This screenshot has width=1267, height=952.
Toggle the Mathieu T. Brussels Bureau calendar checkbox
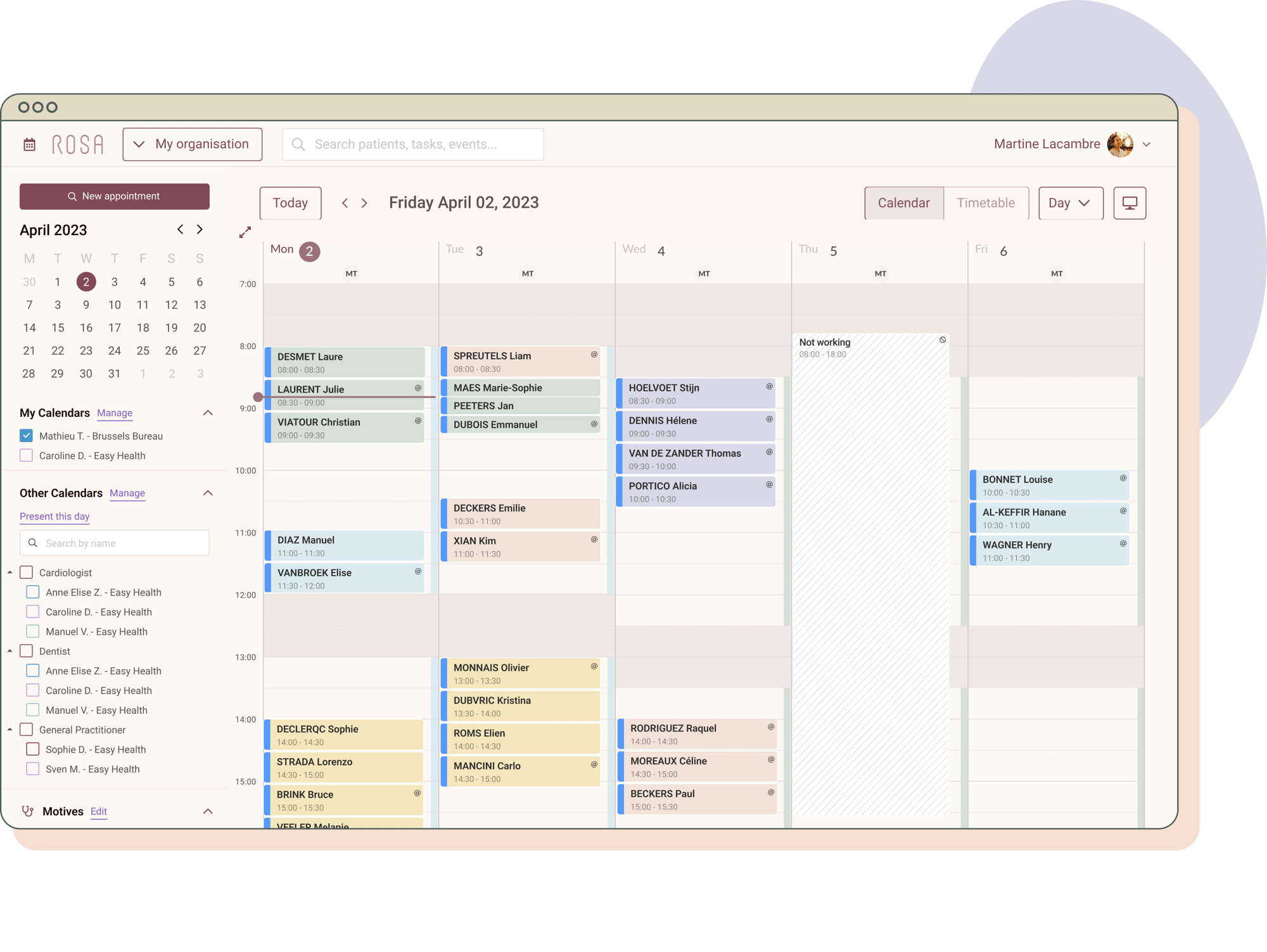click(27, 434)
